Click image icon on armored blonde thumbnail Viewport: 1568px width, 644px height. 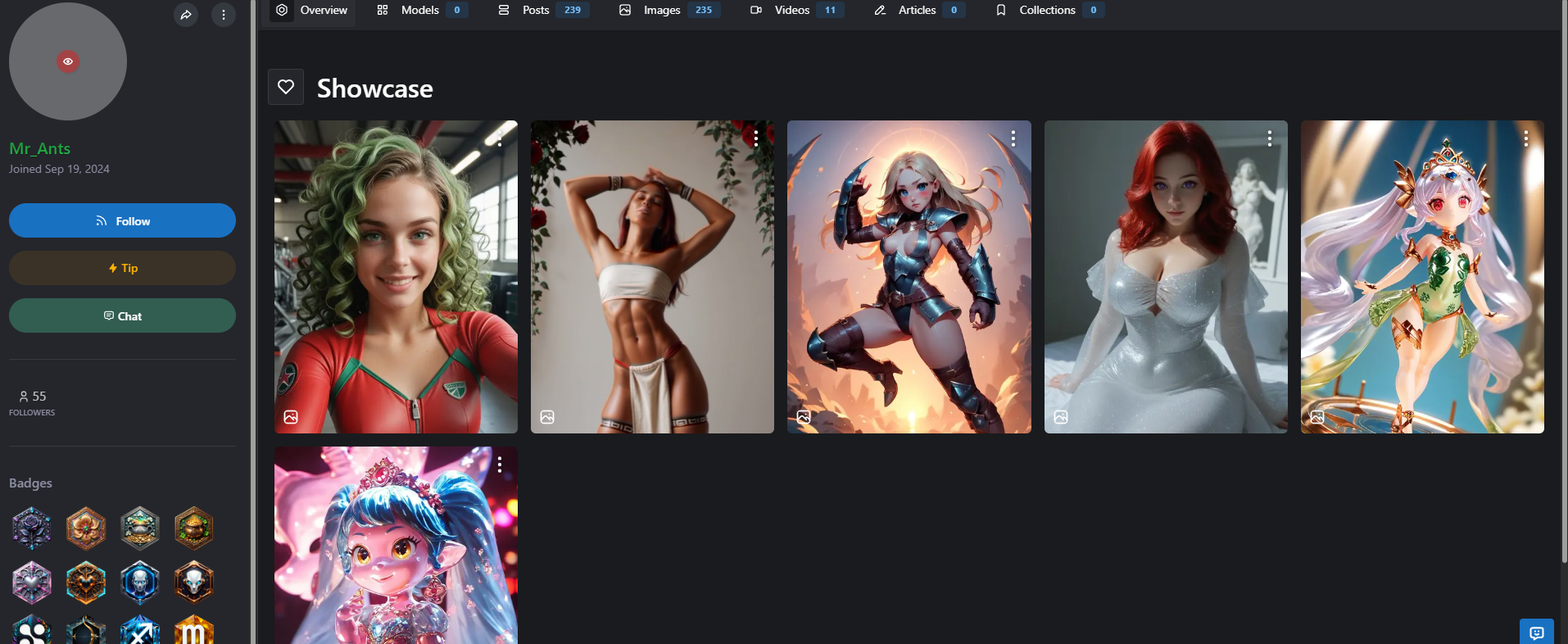click(804, 417)
